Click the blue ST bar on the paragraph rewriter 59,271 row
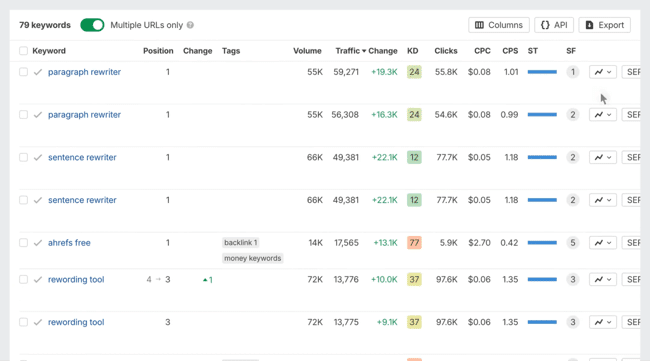Image resolution: width=650 pixels, height=361 pixels. click(x=542, y=72)
